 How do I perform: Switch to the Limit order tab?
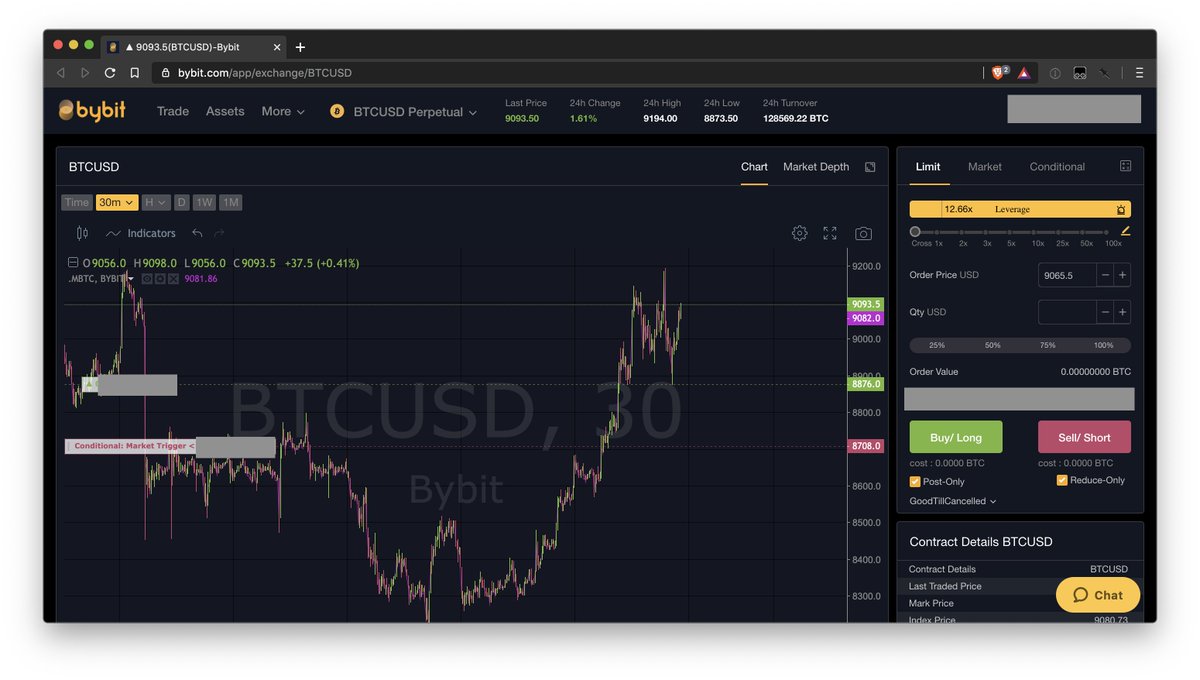(x=928, y=167)
